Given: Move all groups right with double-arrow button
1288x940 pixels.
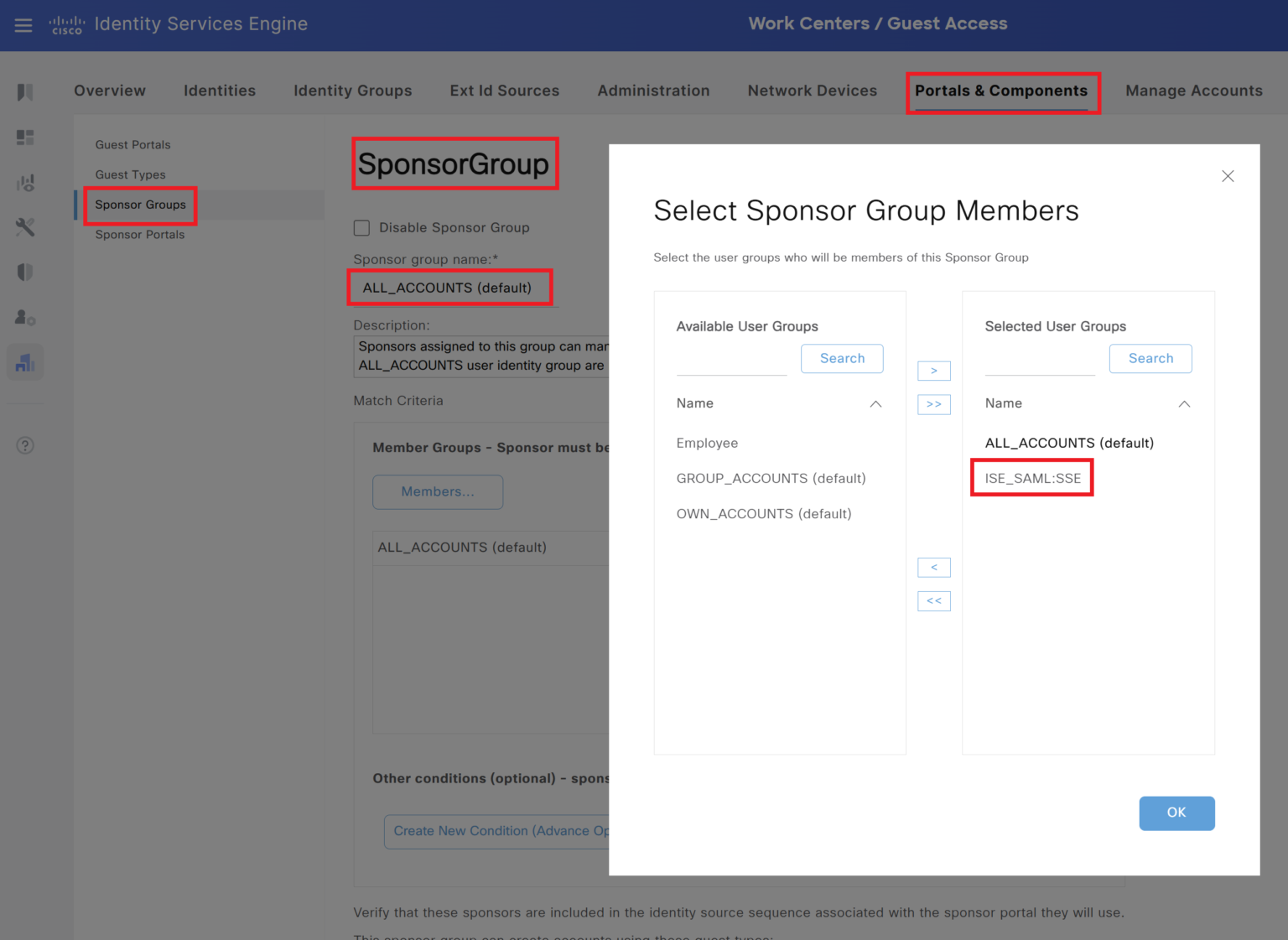Looking at the screenshot, I should (933, 404).
